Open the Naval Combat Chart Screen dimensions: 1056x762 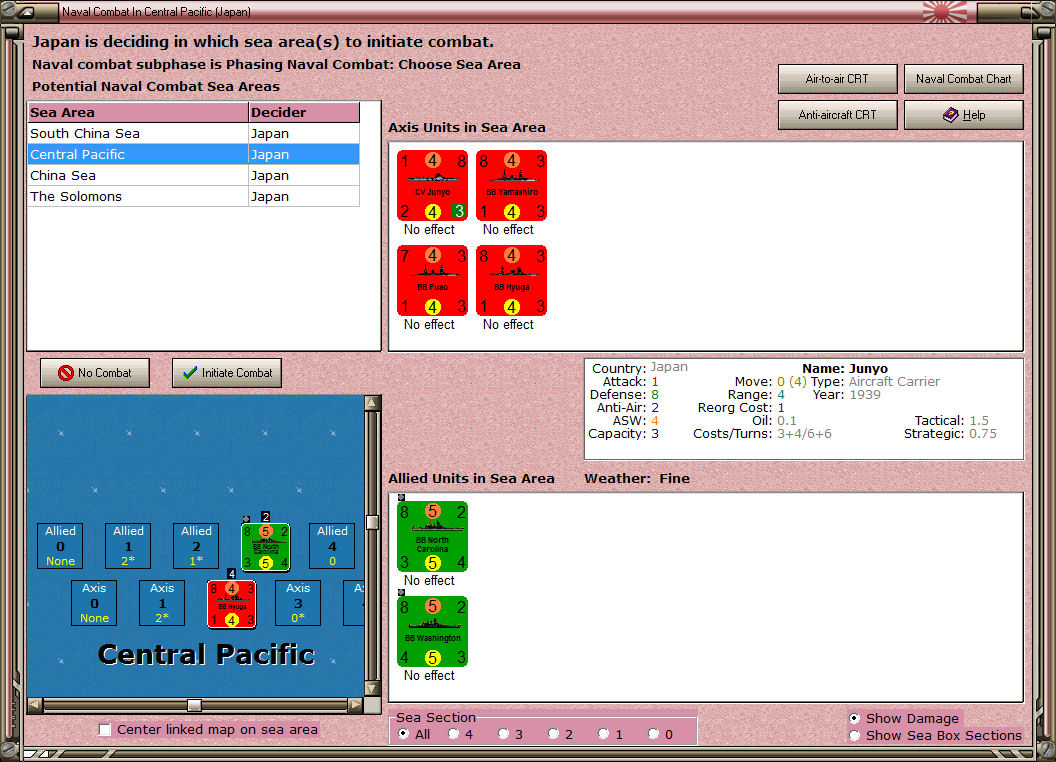click(964, 79)
